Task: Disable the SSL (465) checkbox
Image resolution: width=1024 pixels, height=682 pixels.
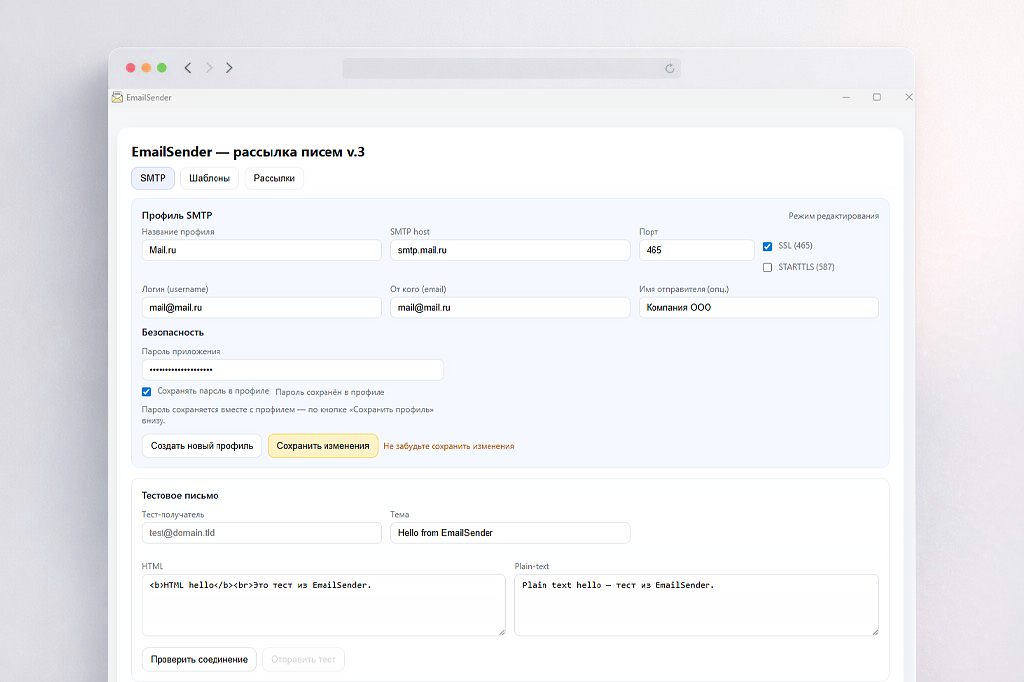Action: (767, 246)
